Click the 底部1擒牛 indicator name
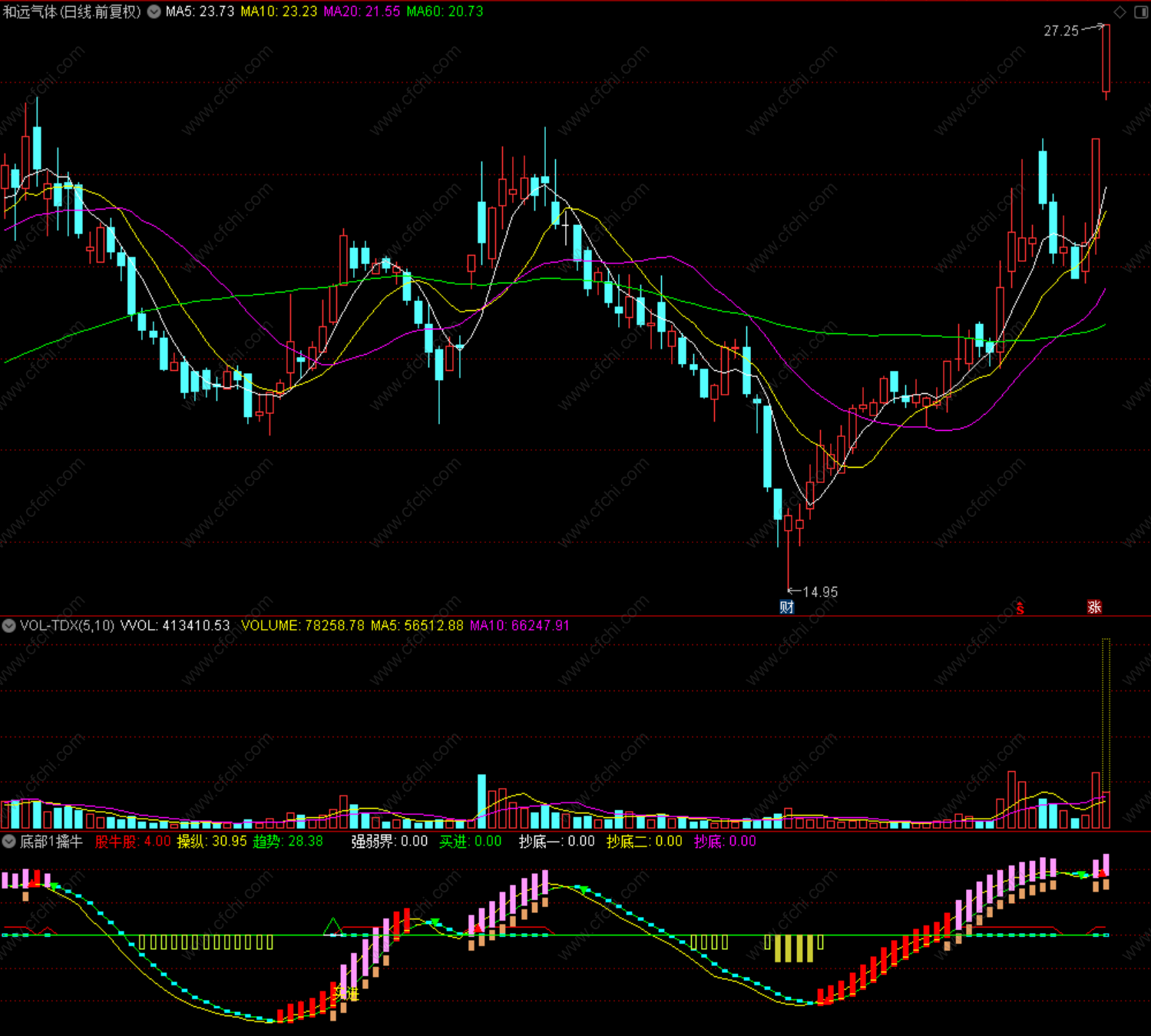The height and width of the screenshot is (1036, 1151). click(51, 842)
